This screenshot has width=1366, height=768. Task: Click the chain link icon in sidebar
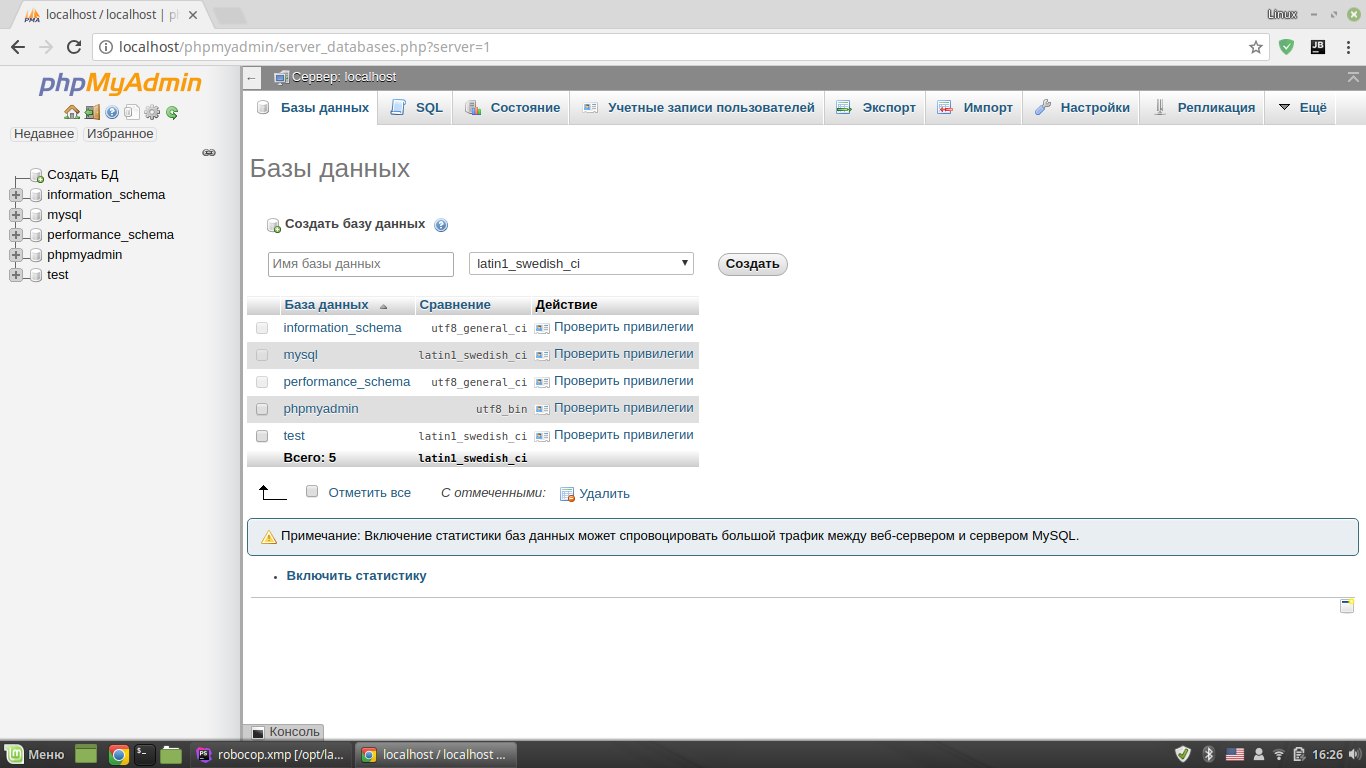pos(209,153)
